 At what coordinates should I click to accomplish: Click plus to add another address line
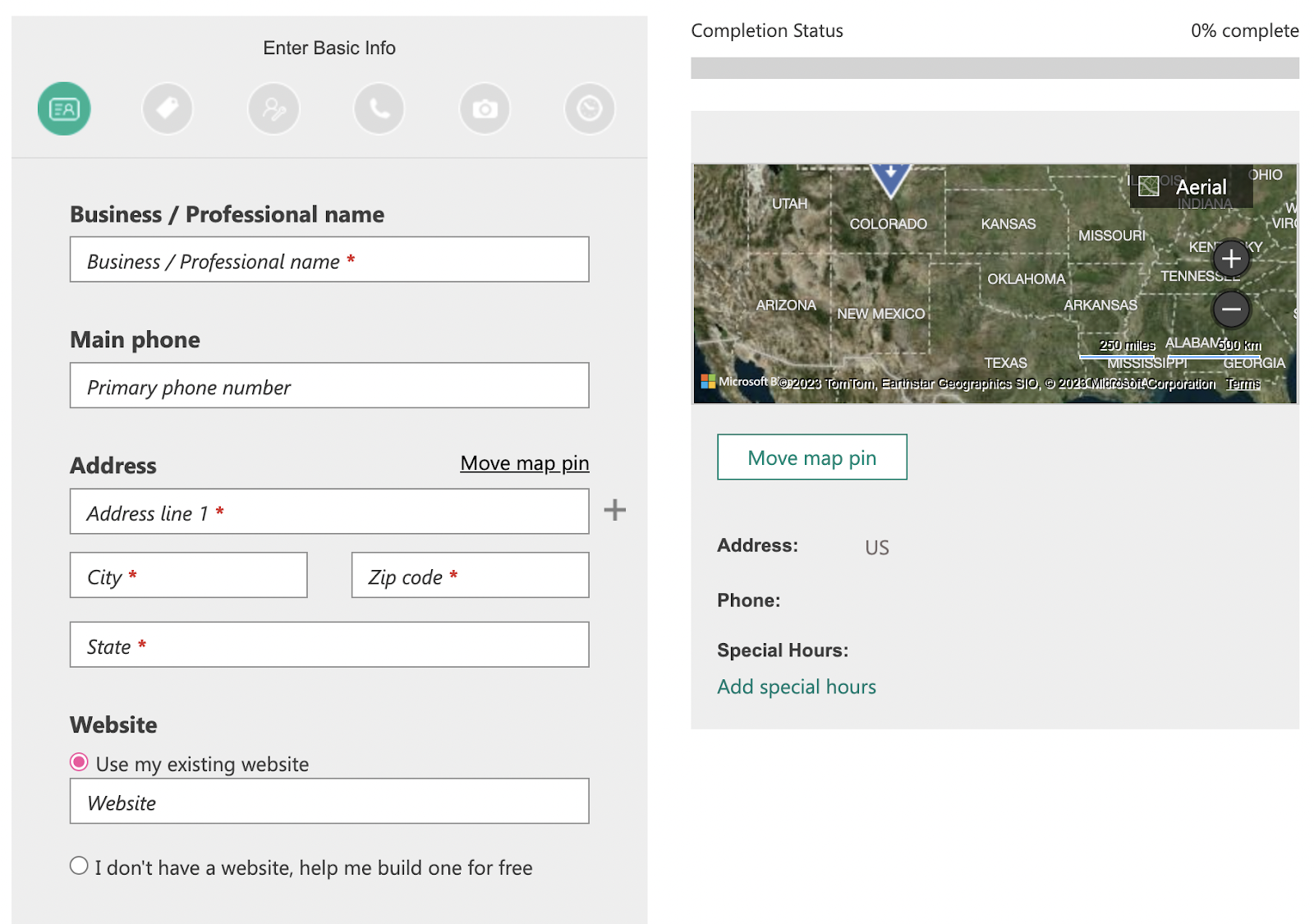point(615,509)
